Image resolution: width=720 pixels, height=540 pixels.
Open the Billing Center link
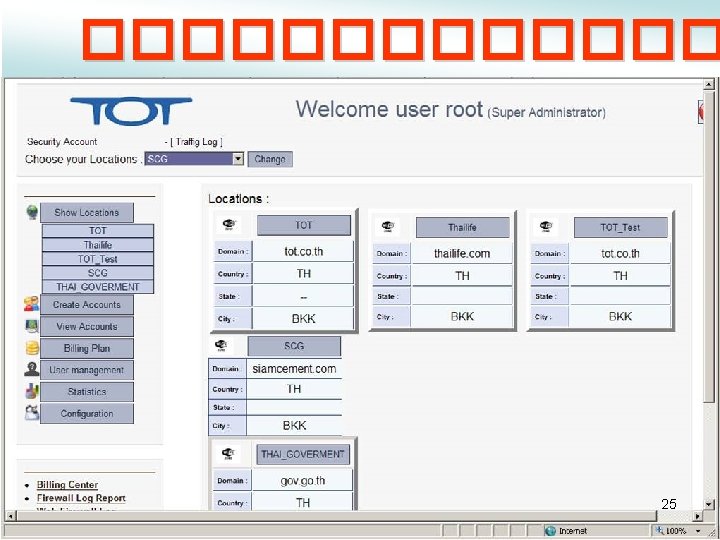(67, 485)
